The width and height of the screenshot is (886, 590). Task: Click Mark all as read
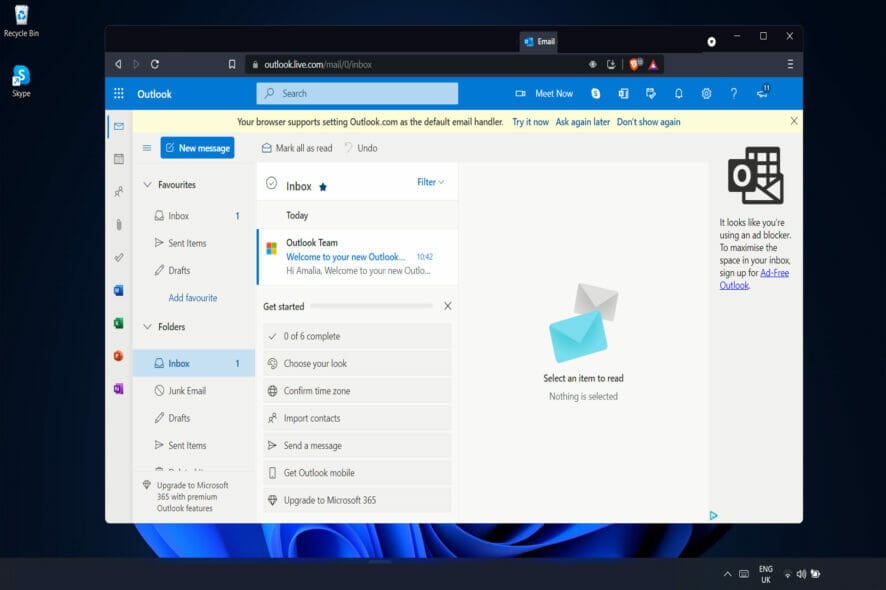click(297, 148)
